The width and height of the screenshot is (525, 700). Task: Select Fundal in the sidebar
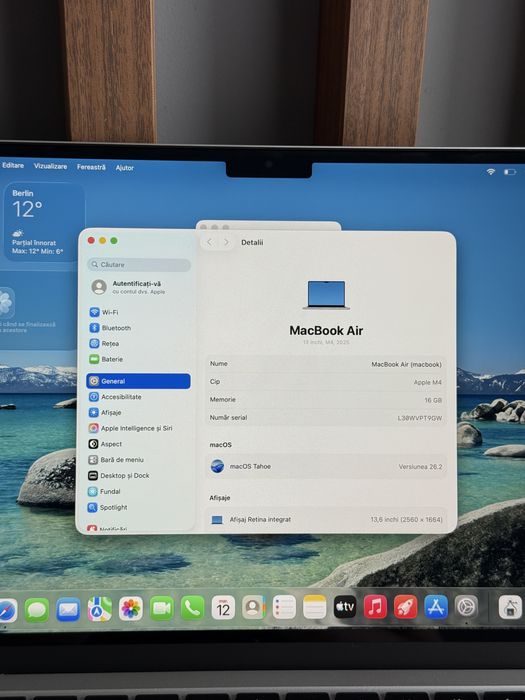[138, 491]
